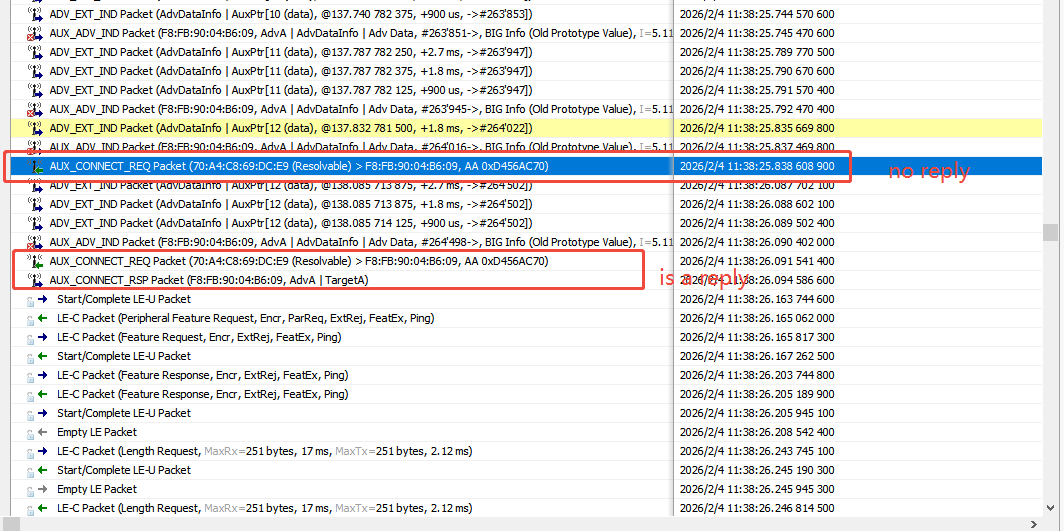Click the icon of the AUX_CONNECT_REQ row at 26.091 541 400

(x=35, y=261)
